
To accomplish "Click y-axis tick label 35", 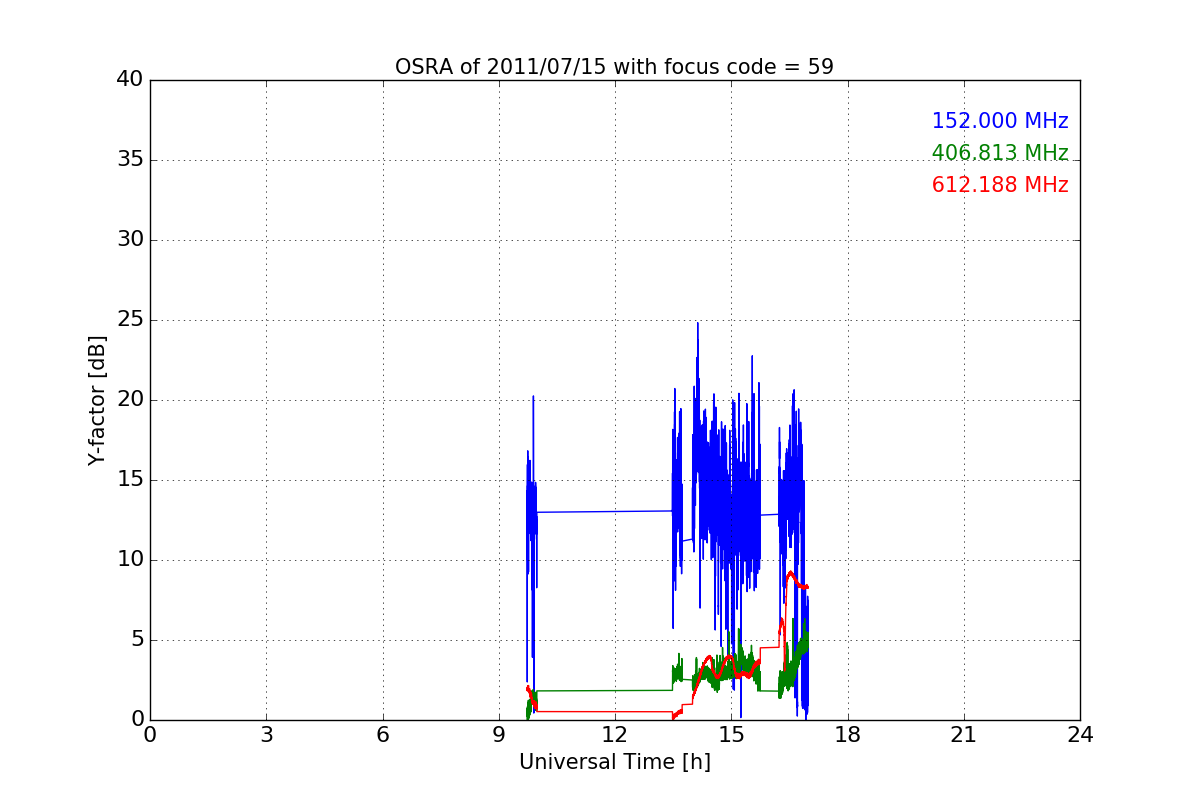I will pyautogui.click(x=129, y=160).
